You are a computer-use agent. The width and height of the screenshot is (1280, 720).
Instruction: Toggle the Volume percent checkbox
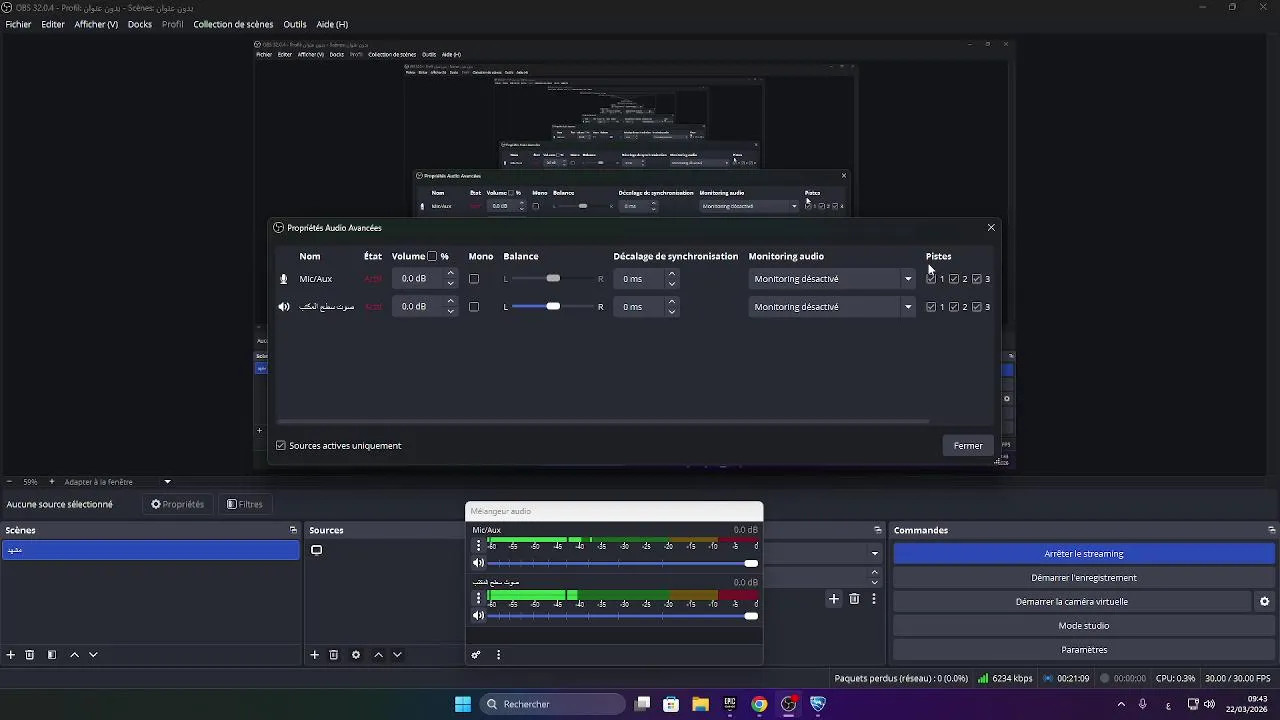[x=432, y=256]
